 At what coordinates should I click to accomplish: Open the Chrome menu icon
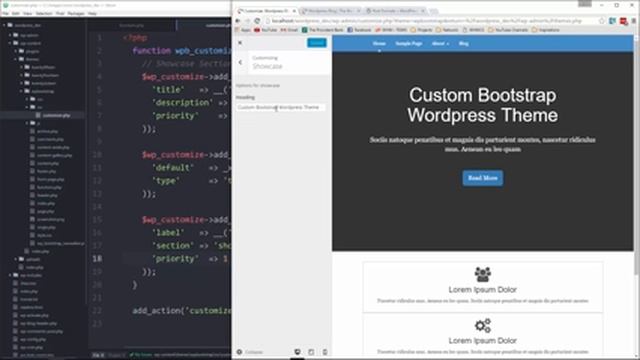coord(634,21)
